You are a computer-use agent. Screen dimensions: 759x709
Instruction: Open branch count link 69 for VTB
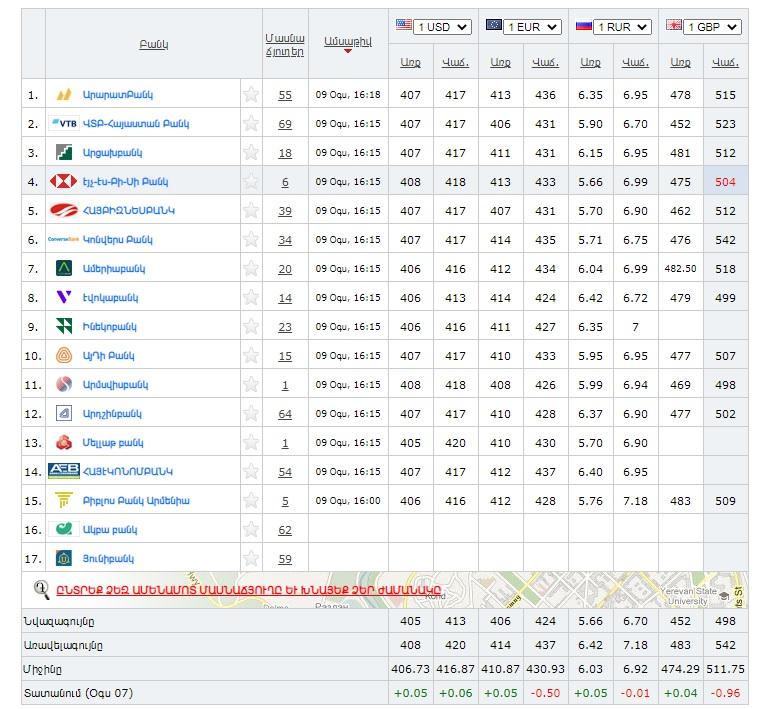pos(285,124)
